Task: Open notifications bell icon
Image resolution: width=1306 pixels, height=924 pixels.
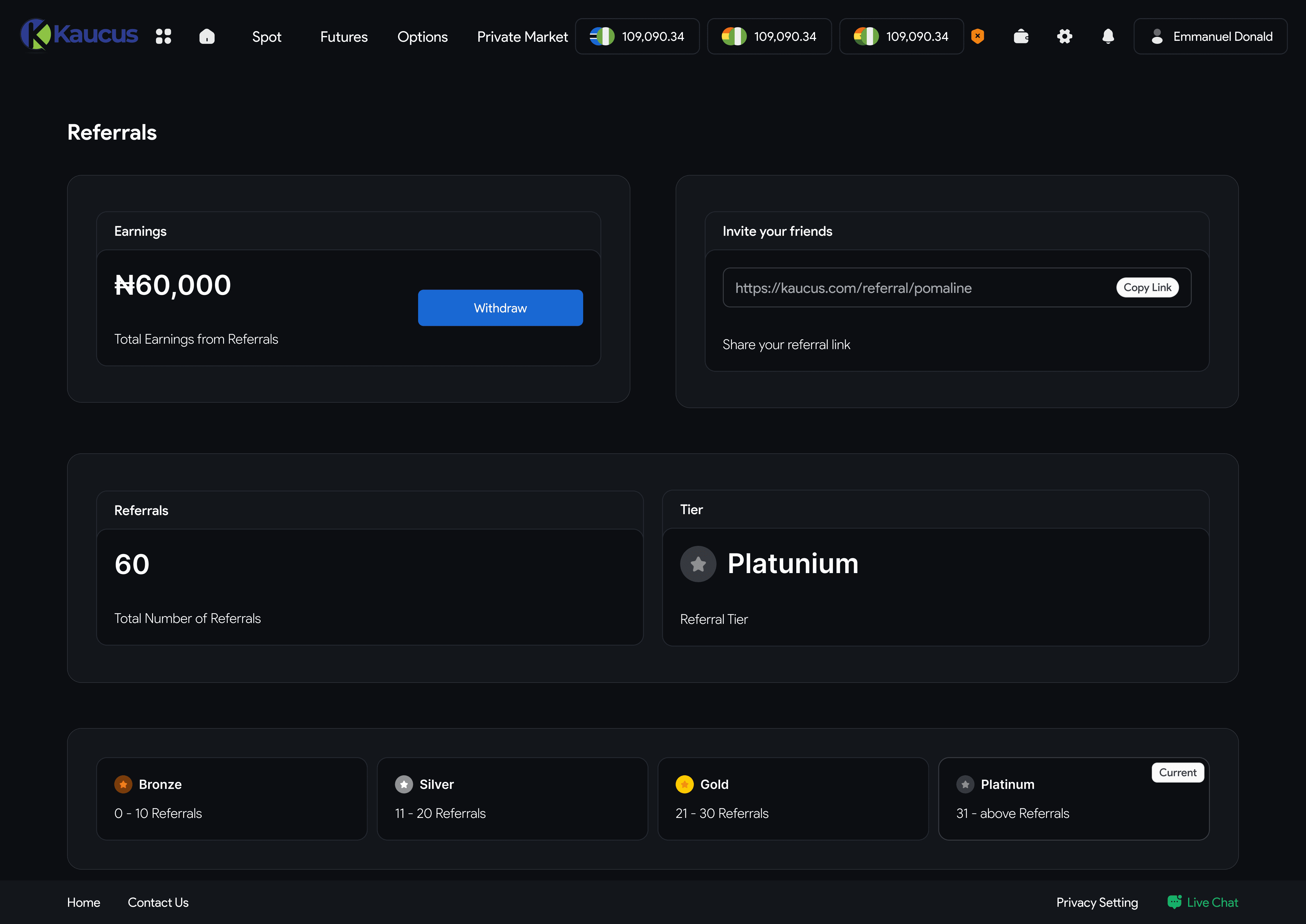Action: pos(1107,36)
